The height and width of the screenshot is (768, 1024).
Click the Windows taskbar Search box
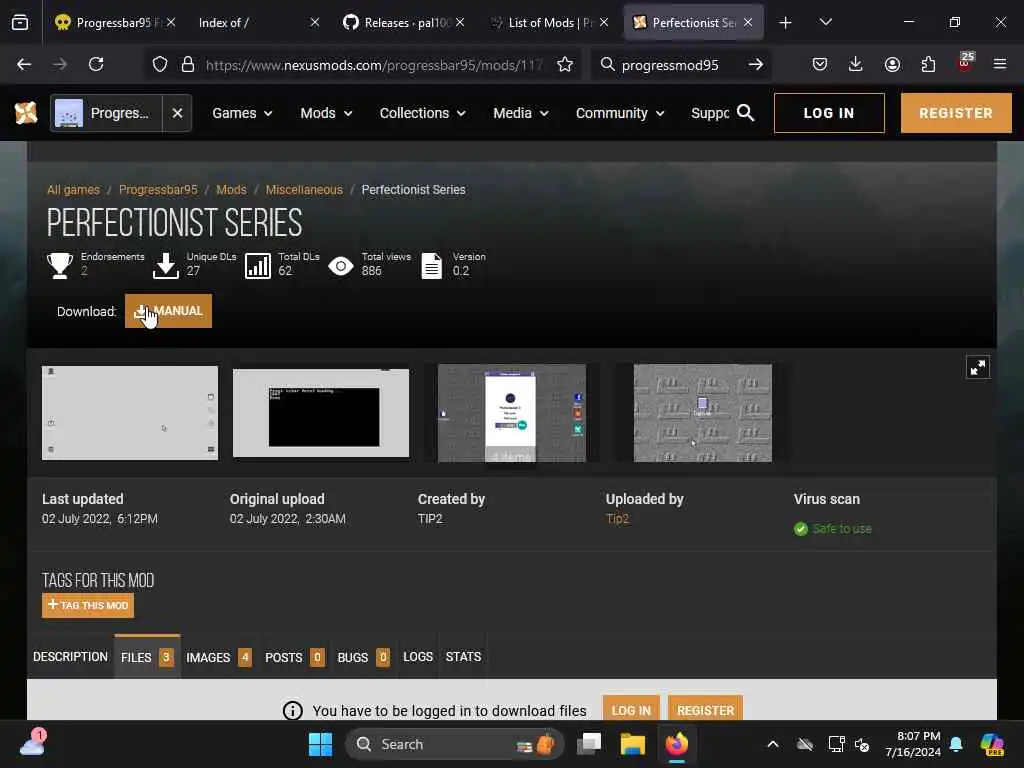point(454,744)
